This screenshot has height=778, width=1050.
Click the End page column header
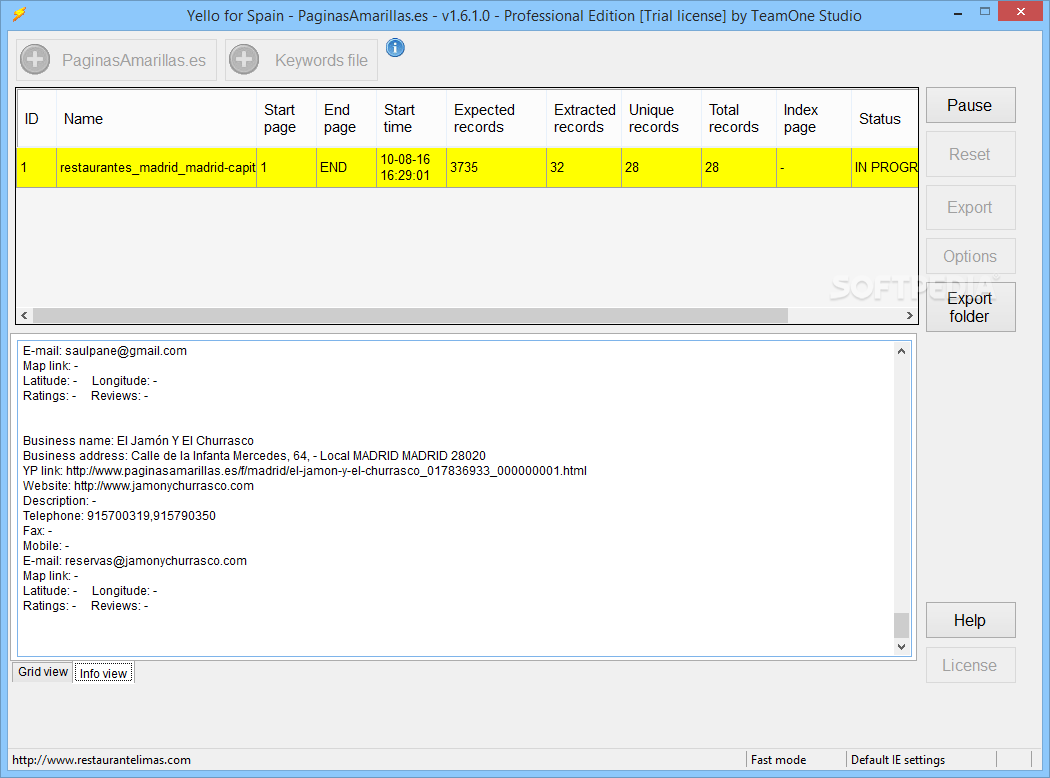point(346,119)
